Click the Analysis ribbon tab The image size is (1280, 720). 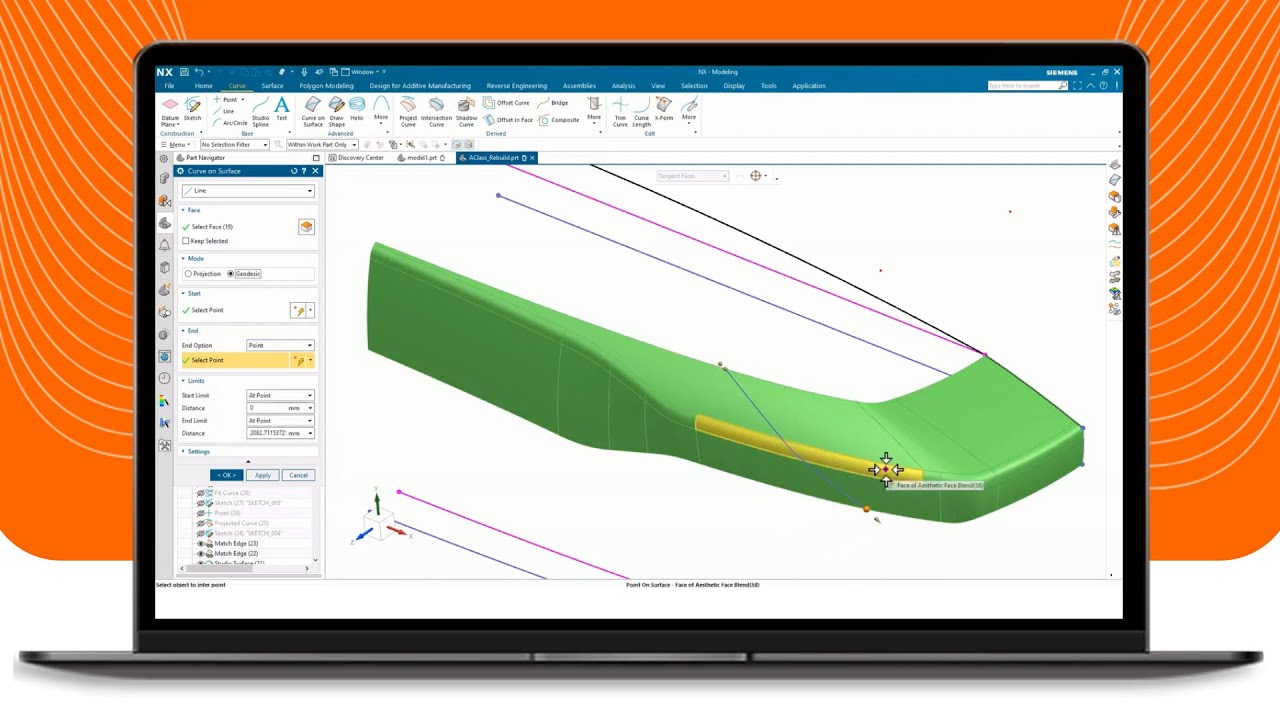623,86
